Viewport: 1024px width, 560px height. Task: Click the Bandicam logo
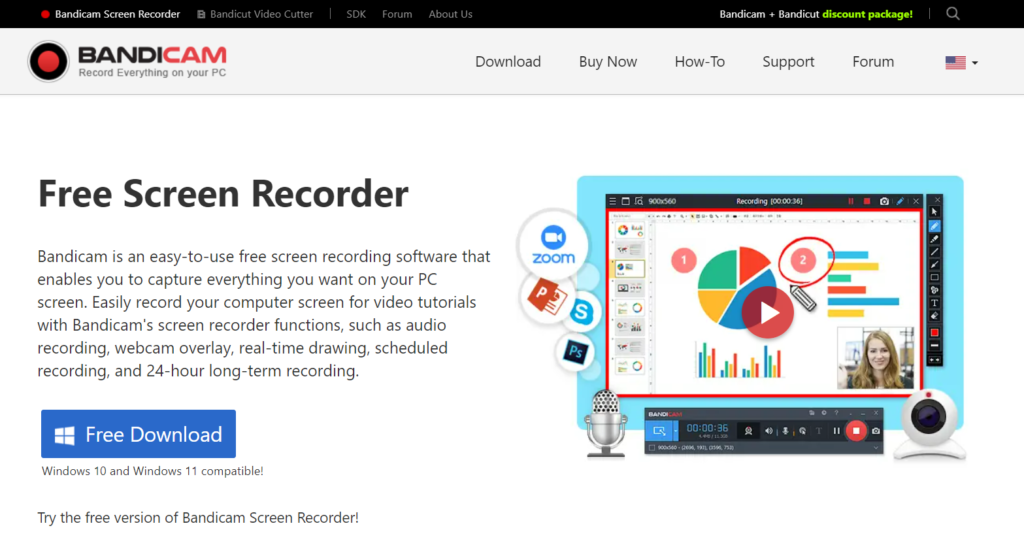[127, 61]
